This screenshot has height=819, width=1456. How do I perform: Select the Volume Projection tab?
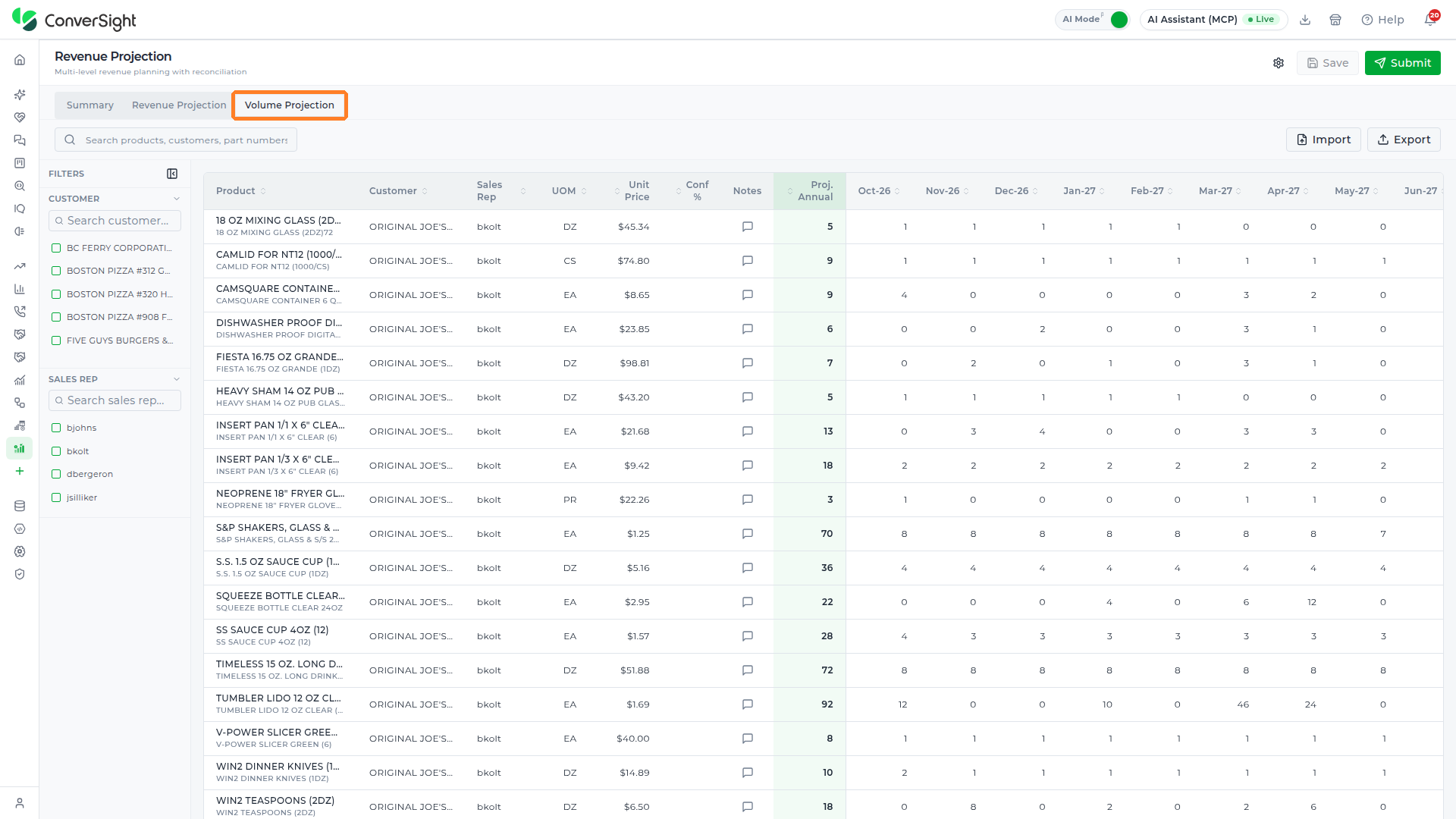pyautogui.click(x=290, y=105)
